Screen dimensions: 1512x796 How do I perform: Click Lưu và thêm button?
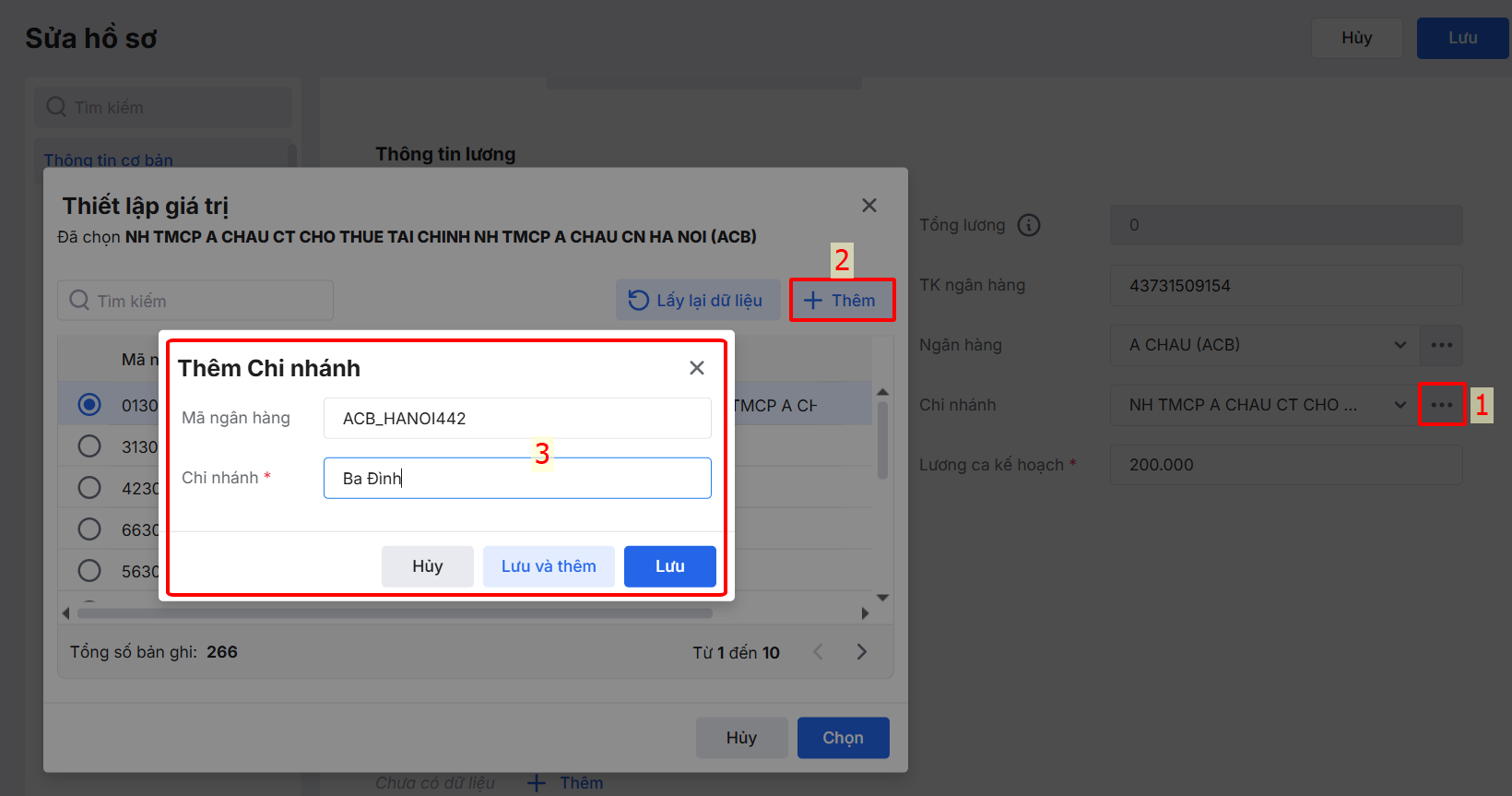[x=549, y=566]
